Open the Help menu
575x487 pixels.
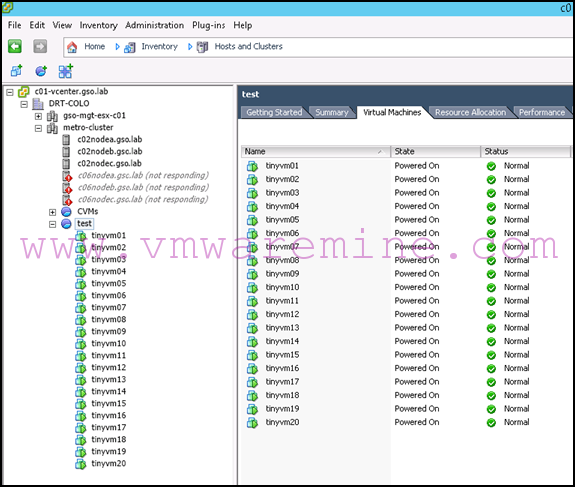click(x=243, y=25)
